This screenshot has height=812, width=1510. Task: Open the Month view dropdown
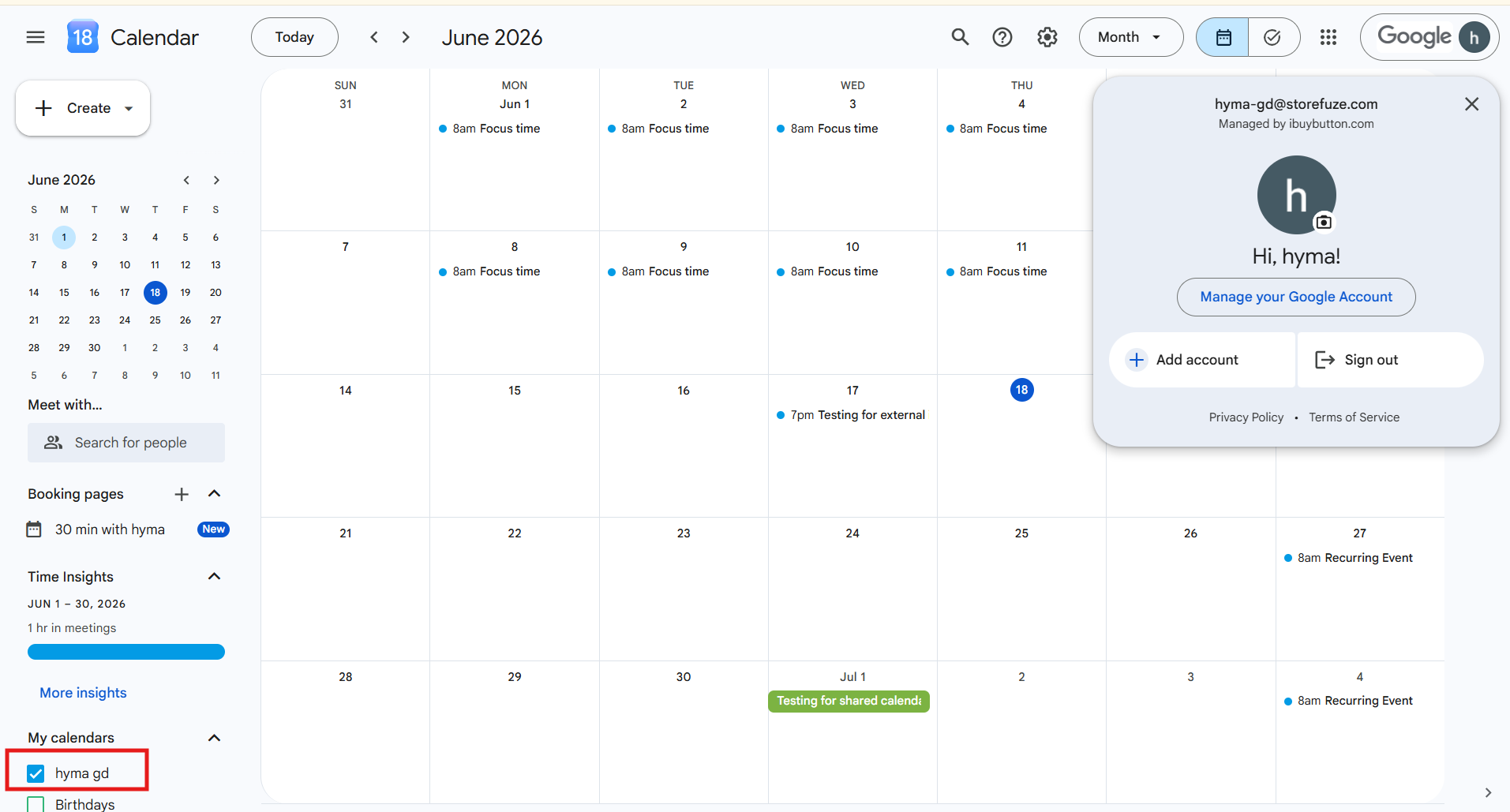pyautogui.click(x=1131, y=37)
